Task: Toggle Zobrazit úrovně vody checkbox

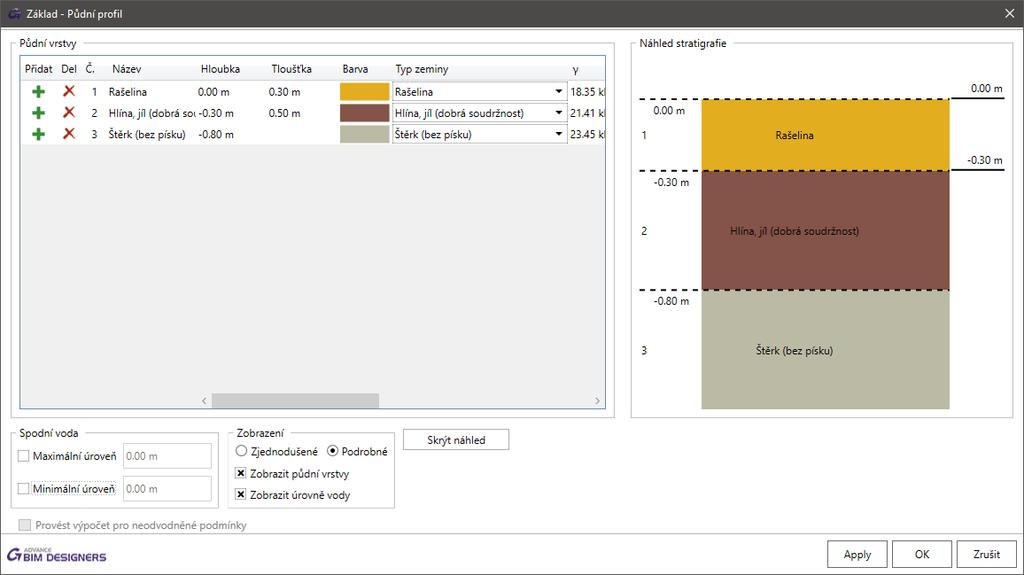Action: [x=241, y=495]
